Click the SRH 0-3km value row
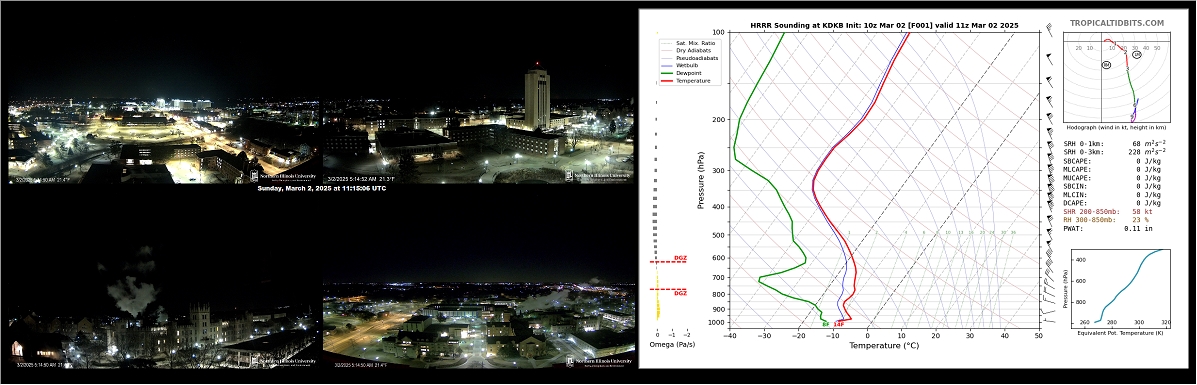This screenshot has width=1197, height=385. [x=1112, y=152]
